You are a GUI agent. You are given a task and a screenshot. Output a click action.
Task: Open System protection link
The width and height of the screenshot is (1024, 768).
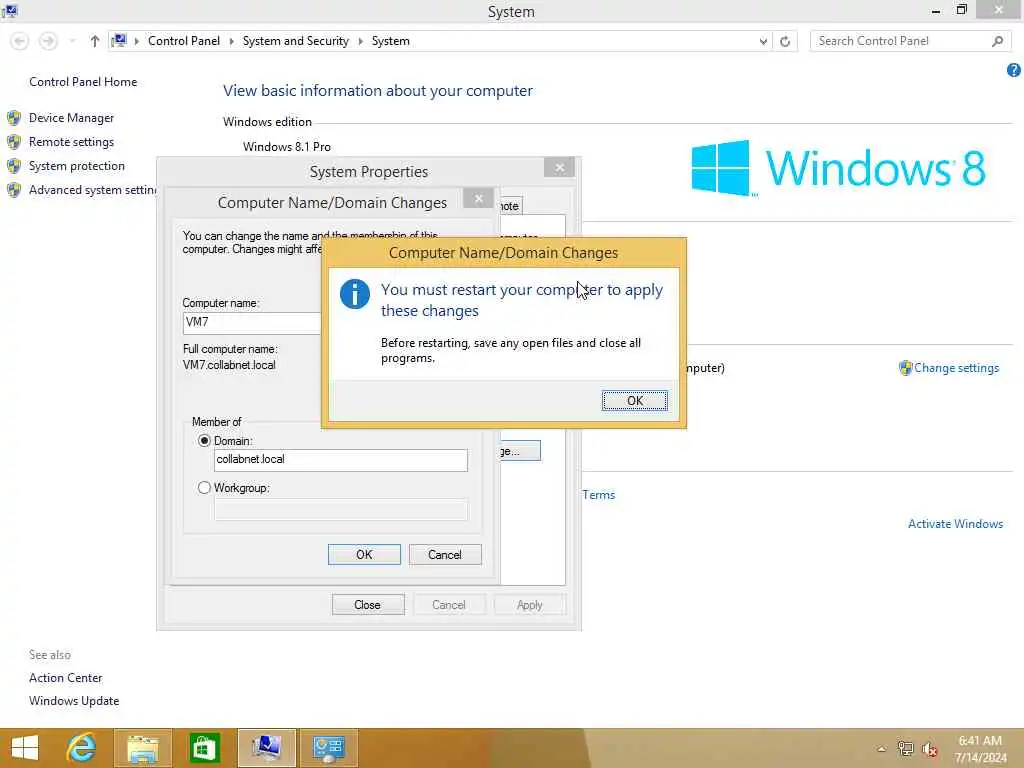(76, 166)
